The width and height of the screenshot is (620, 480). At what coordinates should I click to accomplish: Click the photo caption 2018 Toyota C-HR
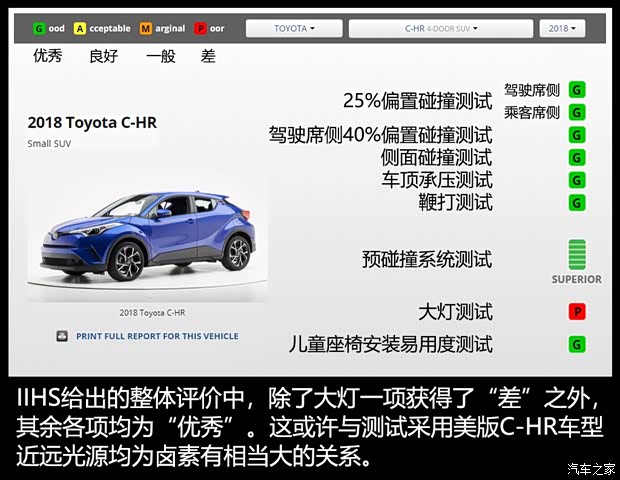[x=152, y=313]
